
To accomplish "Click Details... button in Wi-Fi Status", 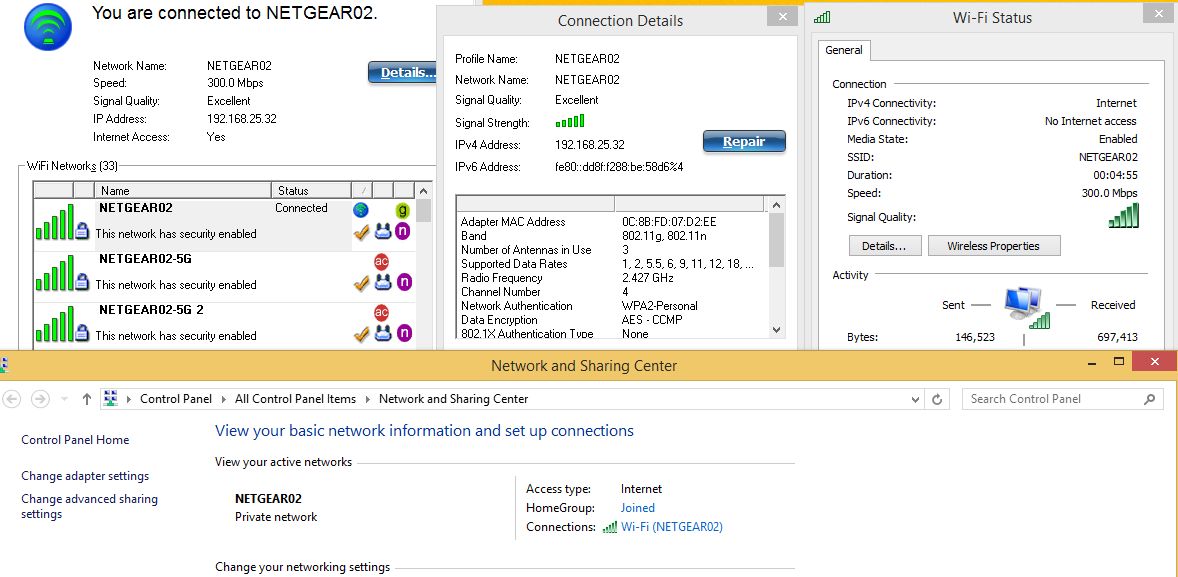I will [885, 246].
